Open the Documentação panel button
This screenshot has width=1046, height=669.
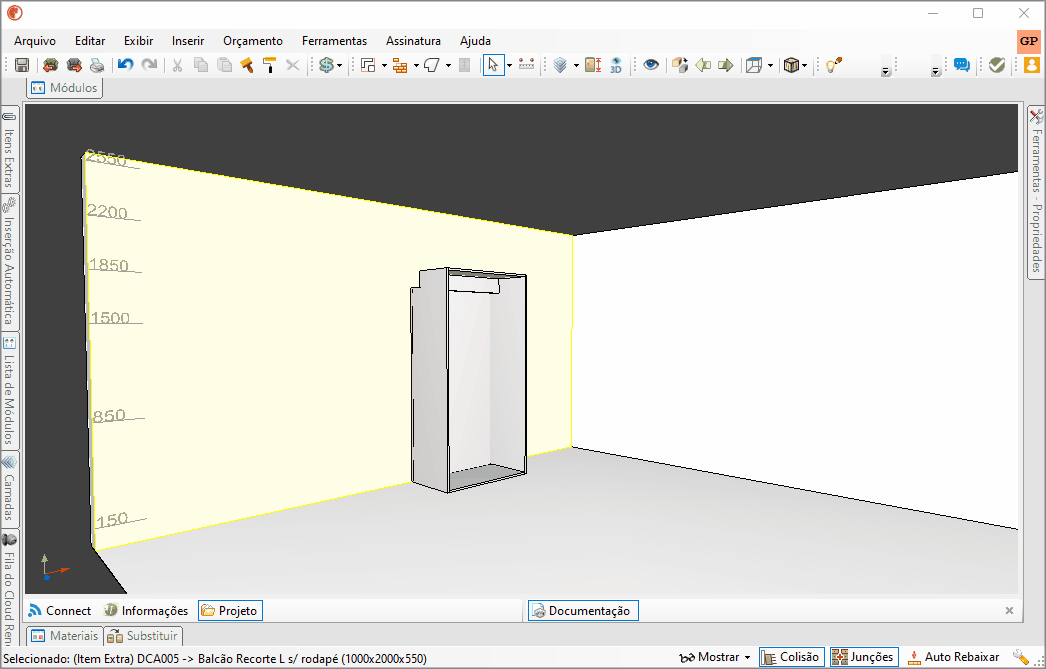click(x=583, y=610)
